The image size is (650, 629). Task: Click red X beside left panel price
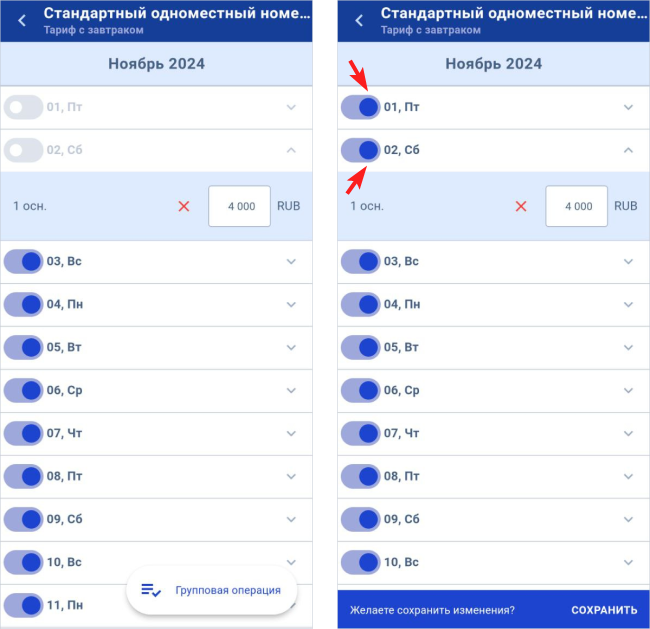pyautogui.click(x=184, y=206)
